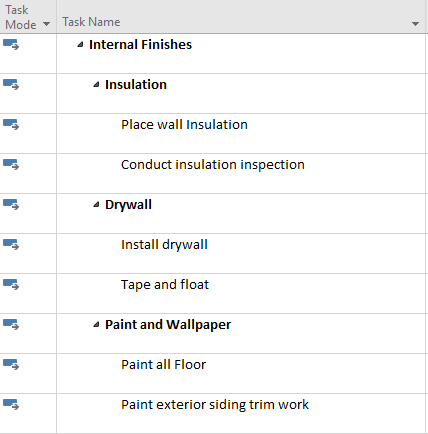
Task: Select task mode icon beside Paint all Floor
Action: click(11, 364)
